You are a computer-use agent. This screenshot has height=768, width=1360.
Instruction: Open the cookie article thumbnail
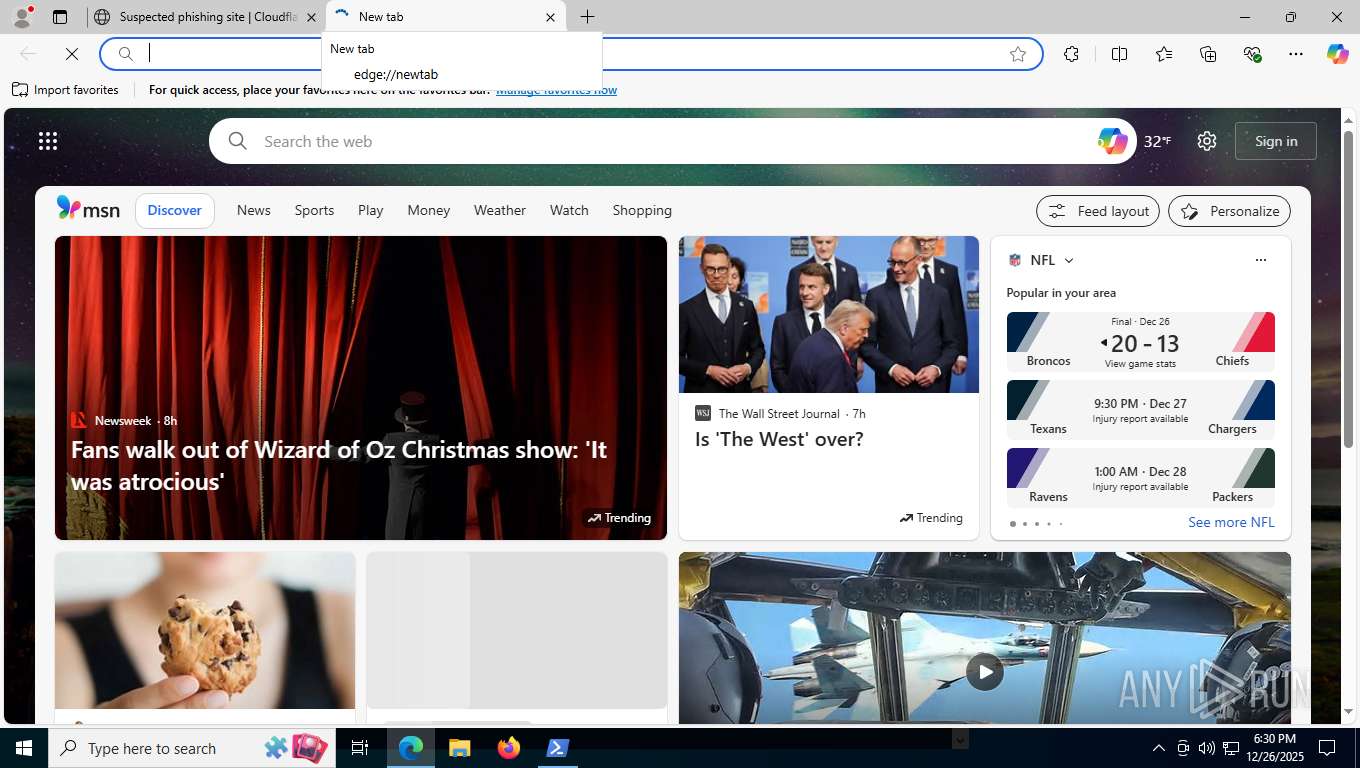point(205,630)
